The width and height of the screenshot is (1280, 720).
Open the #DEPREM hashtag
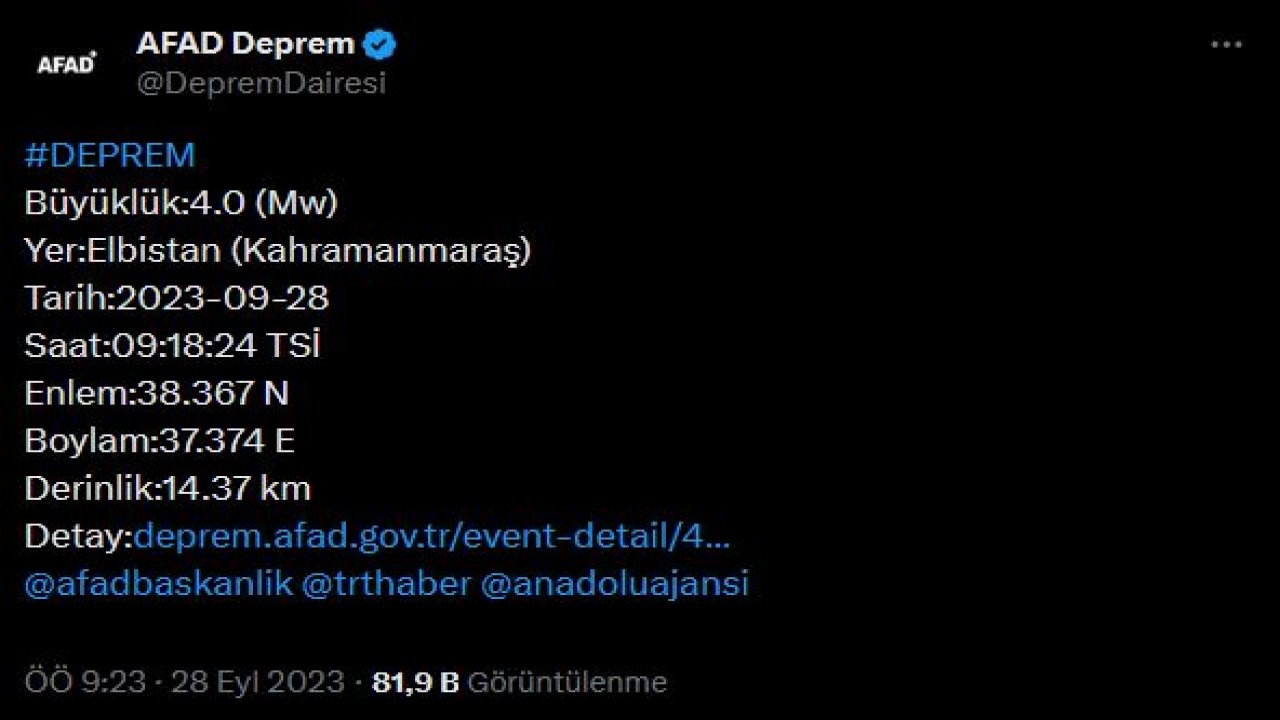coord(109,156)
